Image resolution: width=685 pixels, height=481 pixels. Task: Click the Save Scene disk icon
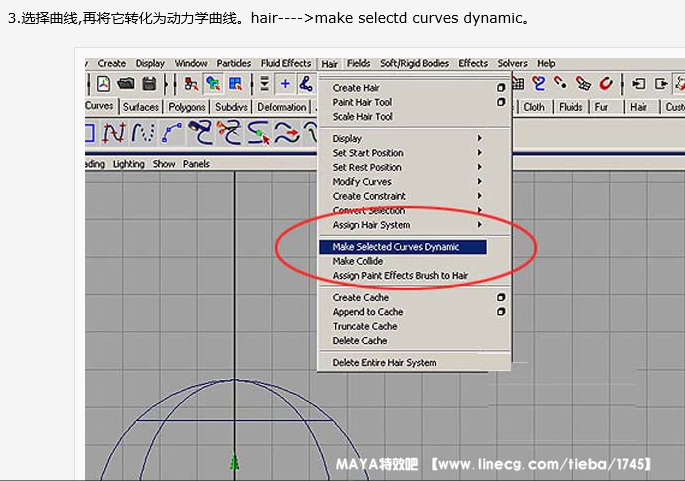(x=149, y=84)
